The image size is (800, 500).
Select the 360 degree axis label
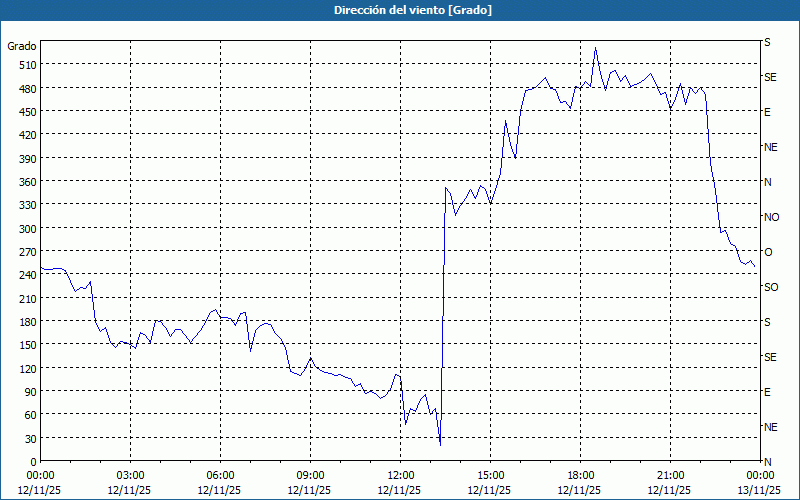(x=28, y=182)
